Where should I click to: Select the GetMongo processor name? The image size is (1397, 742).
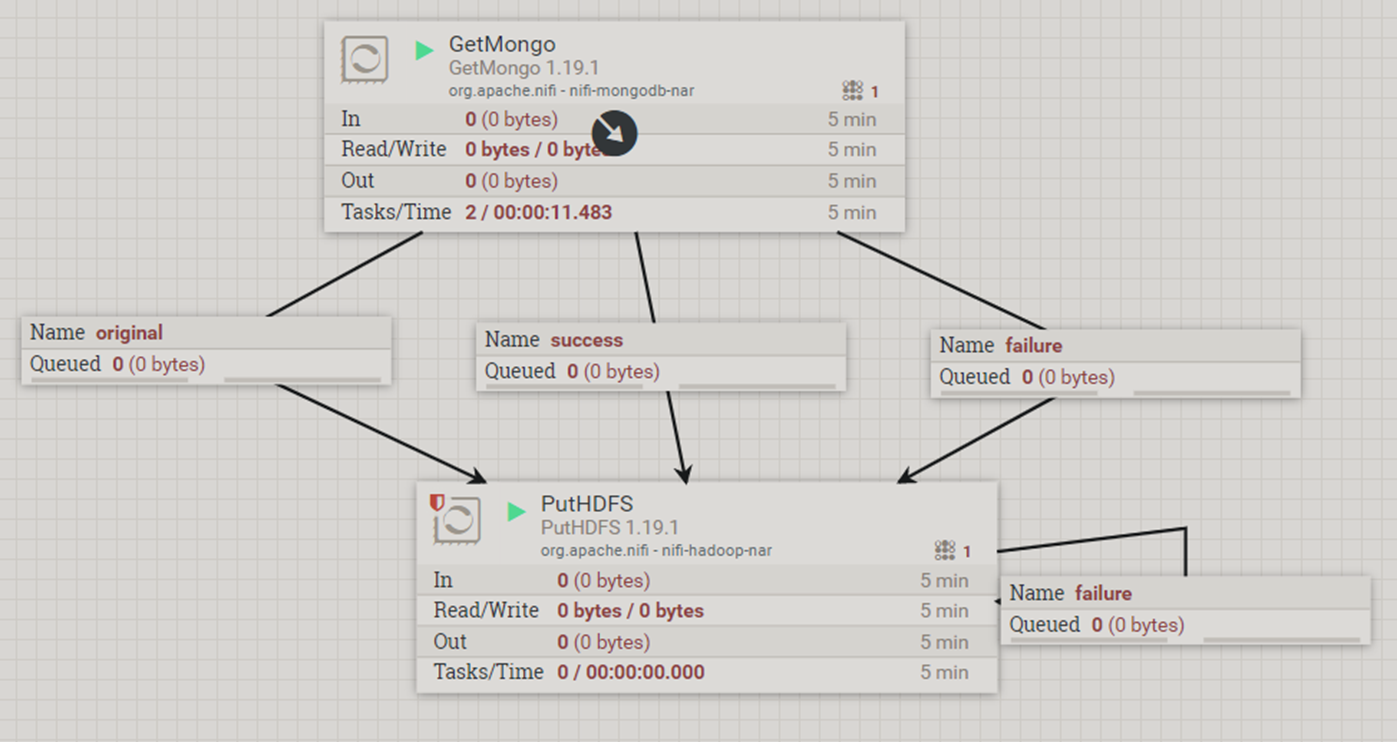[x=502, y=44]
